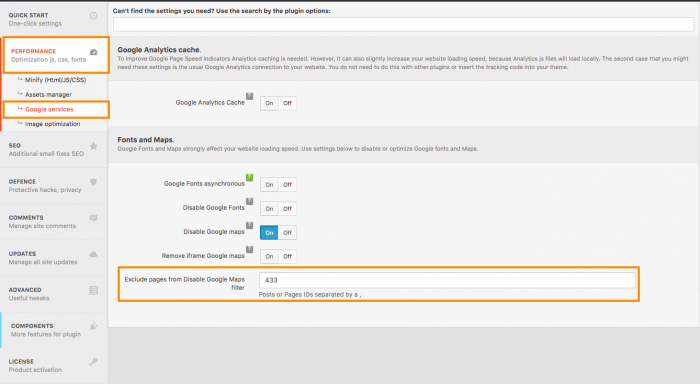Image resolution: width=700 pixels, height=384 pixels.
Task: Turn Google Analytics Cache Off
Action: tap(287, 103)
